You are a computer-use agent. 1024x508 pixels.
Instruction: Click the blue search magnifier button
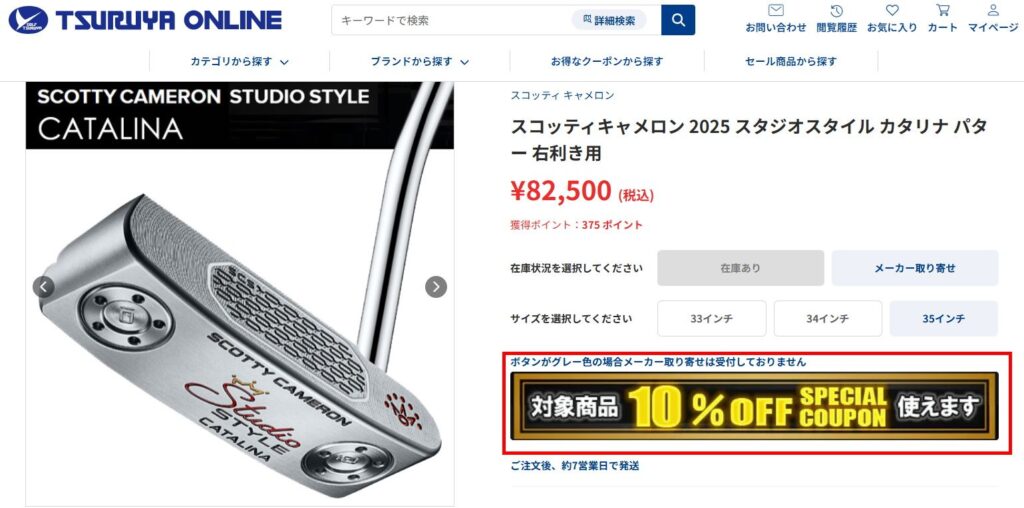[678, 20]
